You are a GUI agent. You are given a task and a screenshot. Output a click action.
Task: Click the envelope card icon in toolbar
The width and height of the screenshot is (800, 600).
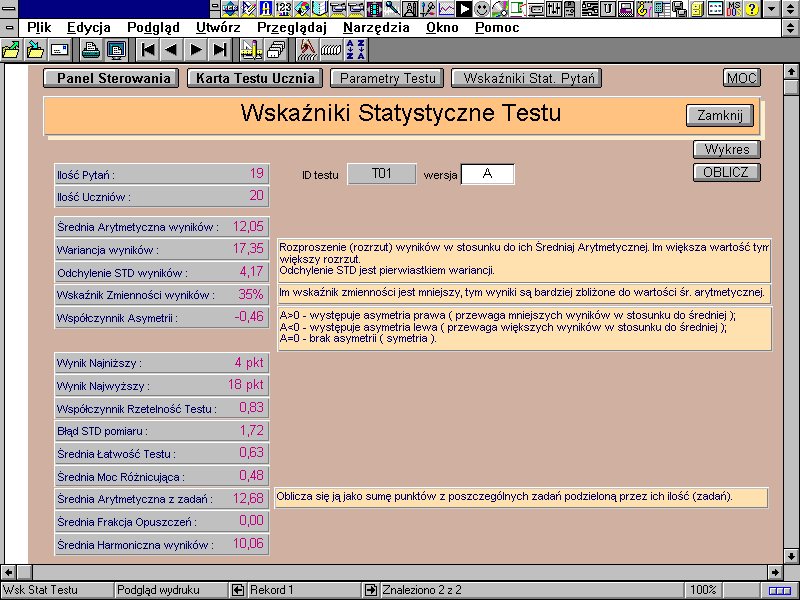coord(60,49)
